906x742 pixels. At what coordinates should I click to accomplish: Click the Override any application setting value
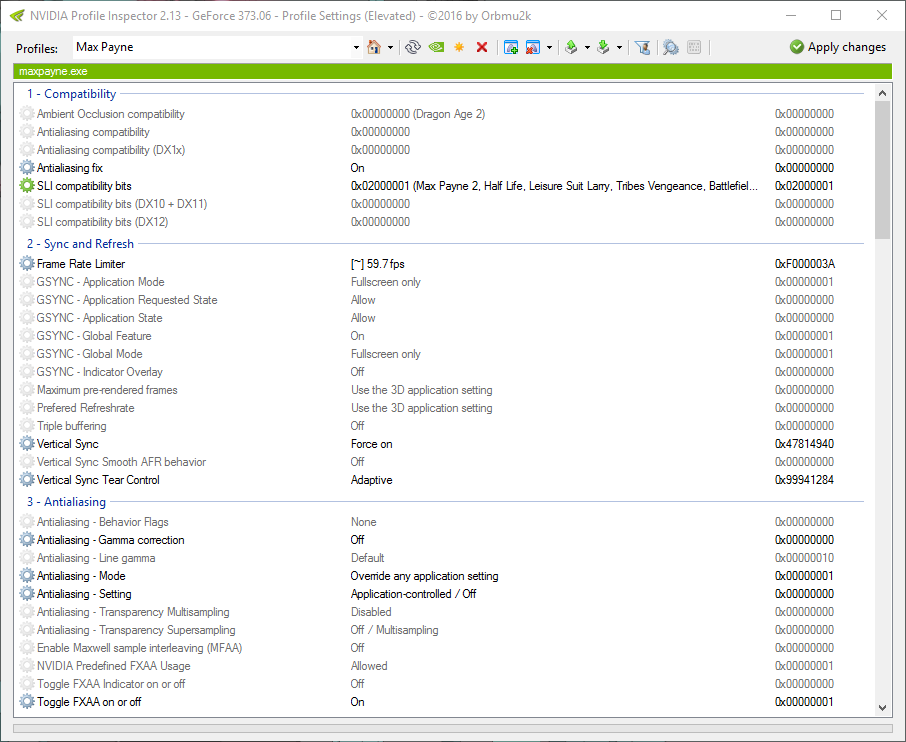tap(424, 576)
